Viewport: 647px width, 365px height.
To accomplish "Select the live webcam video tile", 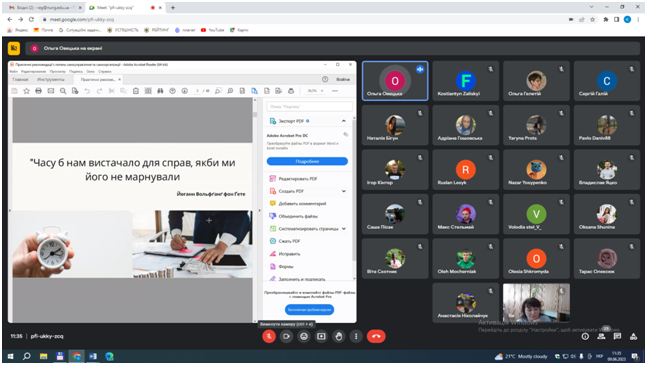I will tap(536, 303).
